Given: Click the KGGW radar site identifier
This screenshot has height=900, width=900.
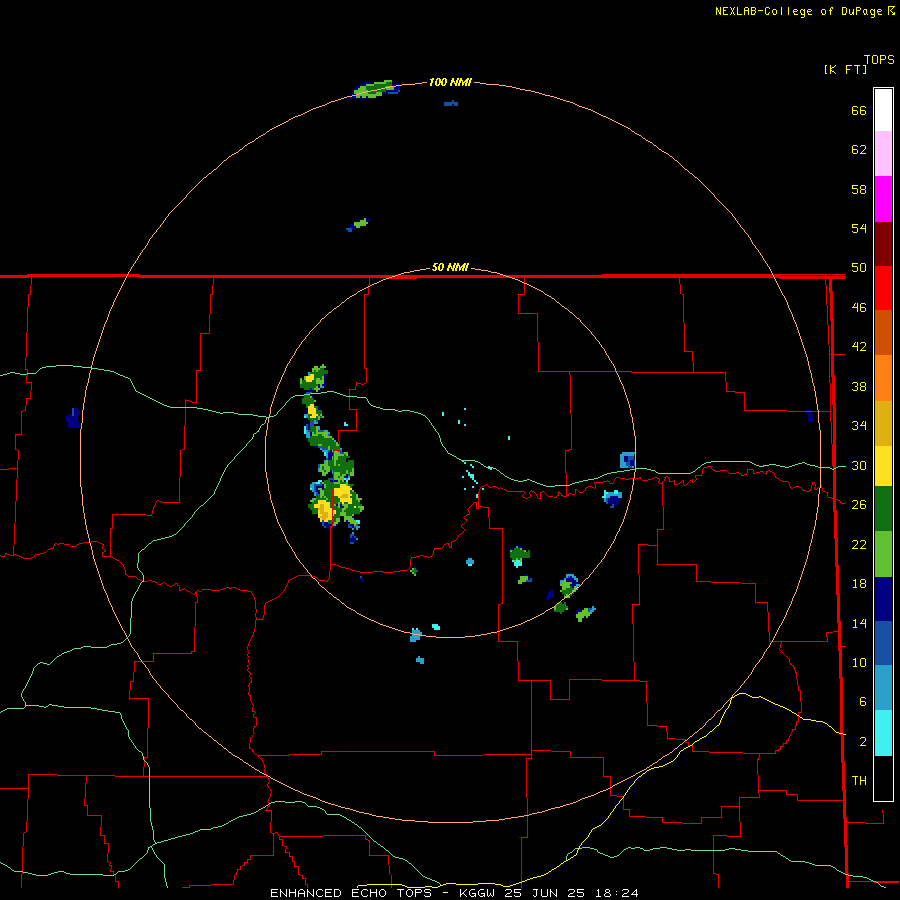Looking at the screenshot, I should tap(479, 893).
